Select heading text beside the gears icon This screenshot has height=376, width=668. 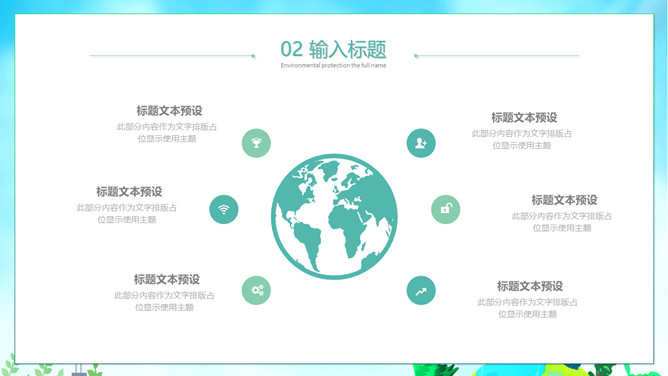click(x=167, y=279)
